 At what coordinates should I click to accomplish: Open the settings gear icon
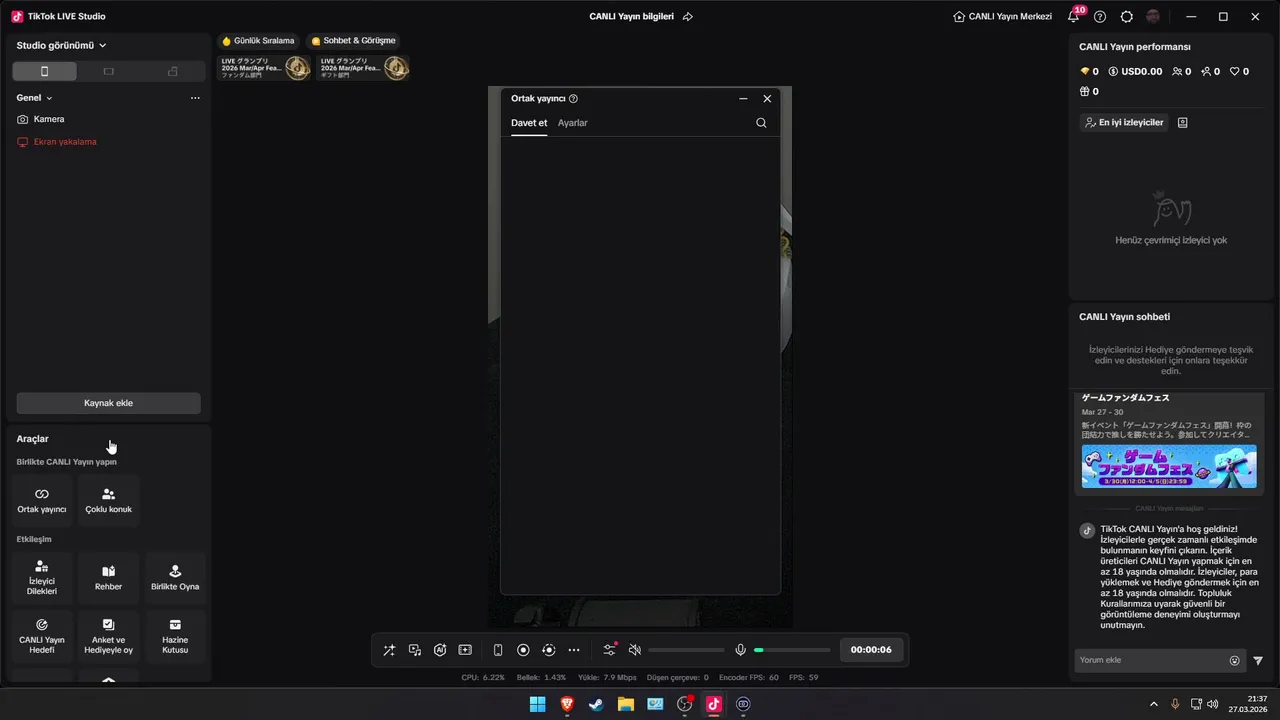click(x=1127, y=17)
